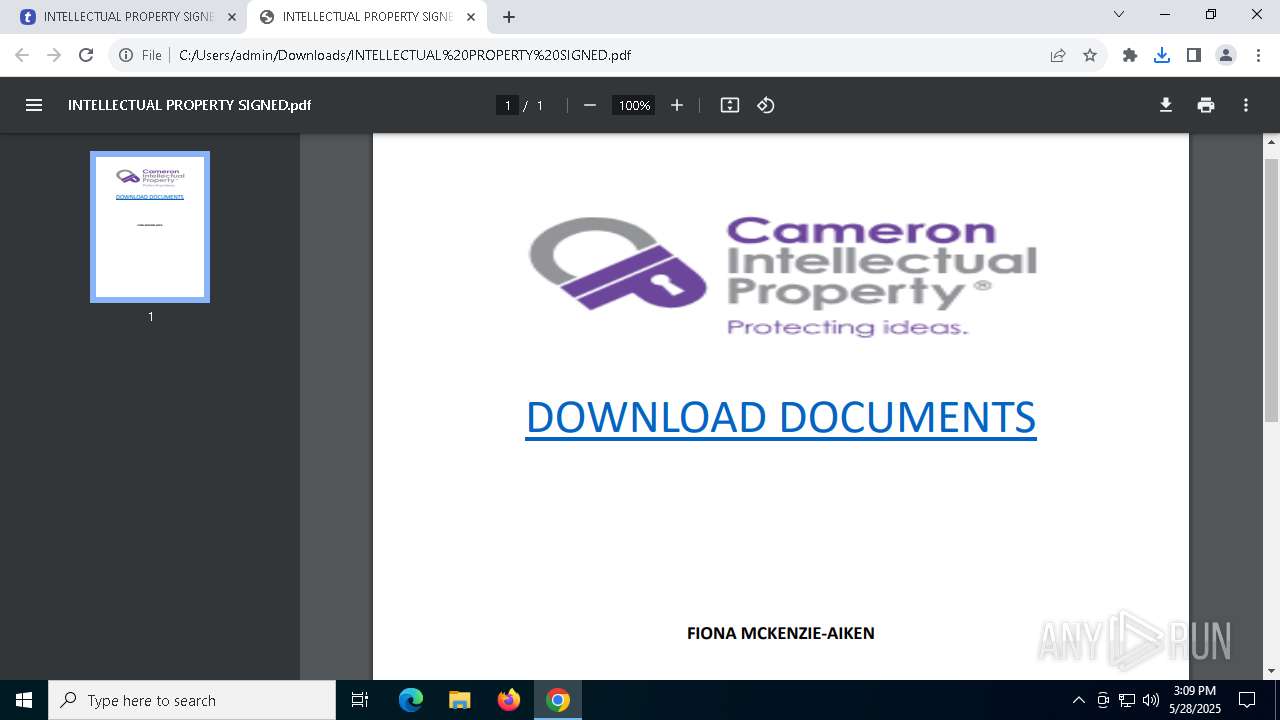The image size is (1280, 720).
Task: Click the File site information icon
Action: pyautogui.click(x=126, y=55)
